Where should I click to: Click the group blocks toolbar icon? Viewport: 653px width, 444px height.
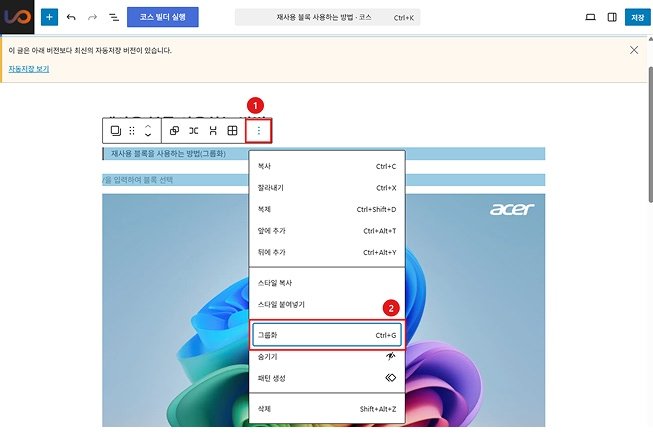[x=174, y=131]
